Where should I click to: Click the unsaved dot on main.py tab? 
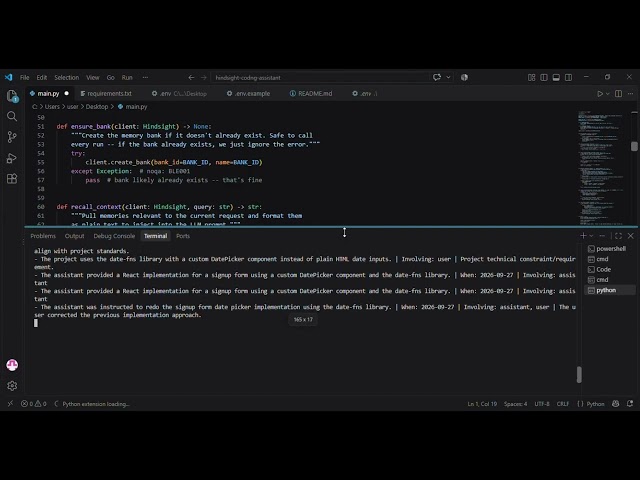point(67,93)
